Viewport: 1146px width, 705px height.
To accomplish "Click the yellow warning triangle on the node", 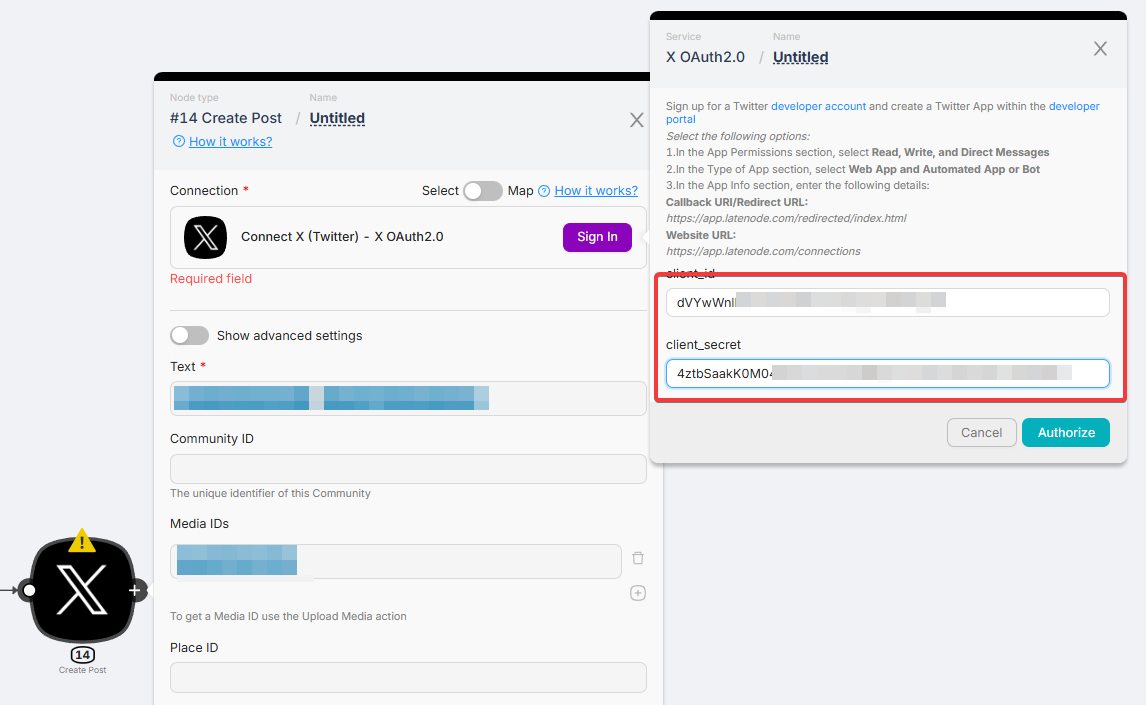I will coord(82,541).
